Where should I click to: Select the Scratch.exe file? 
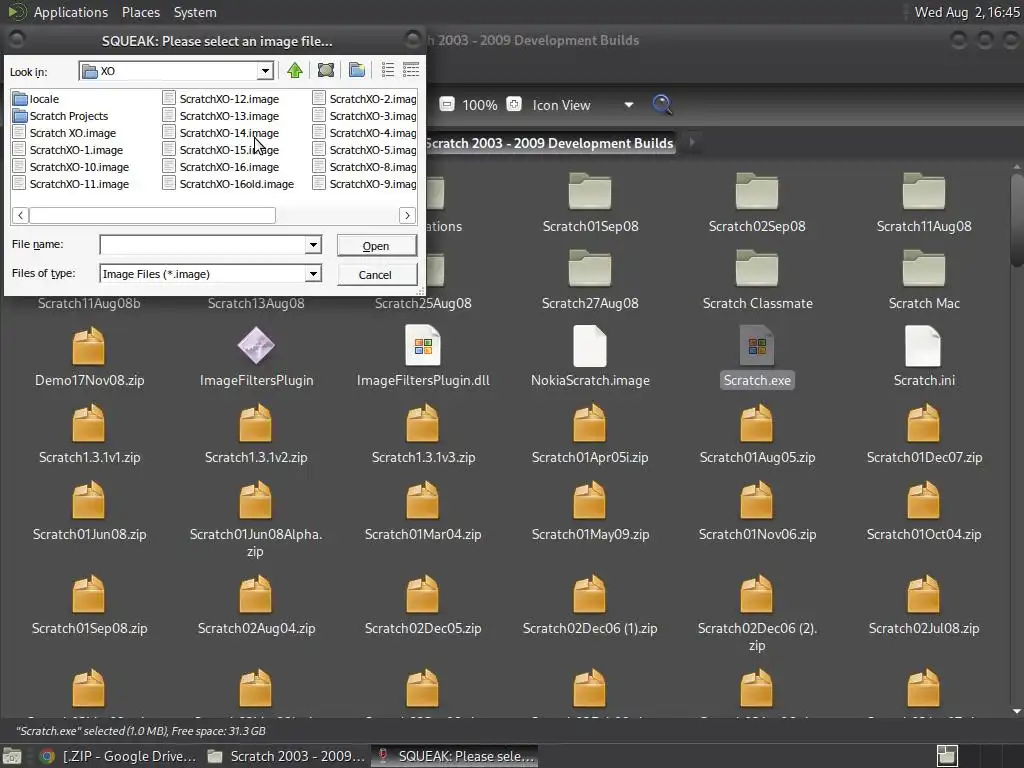(x=757, y=357)
